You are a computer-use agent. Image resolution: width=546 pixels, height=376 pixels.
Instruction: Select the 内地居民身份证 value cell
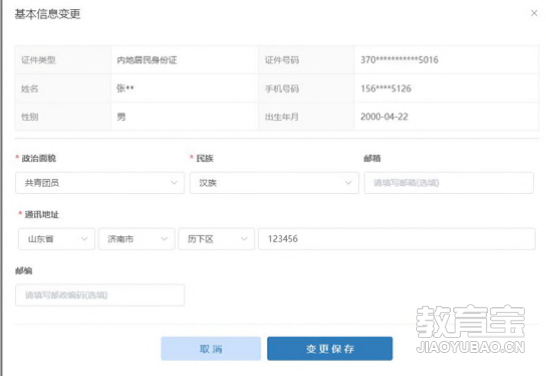[185, 60]
